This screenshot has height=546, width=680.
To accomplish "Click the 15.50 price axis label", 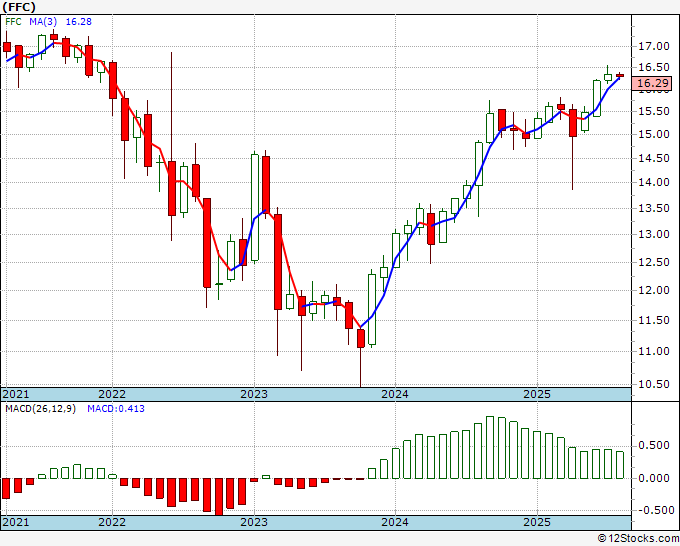I will point(654,111).
